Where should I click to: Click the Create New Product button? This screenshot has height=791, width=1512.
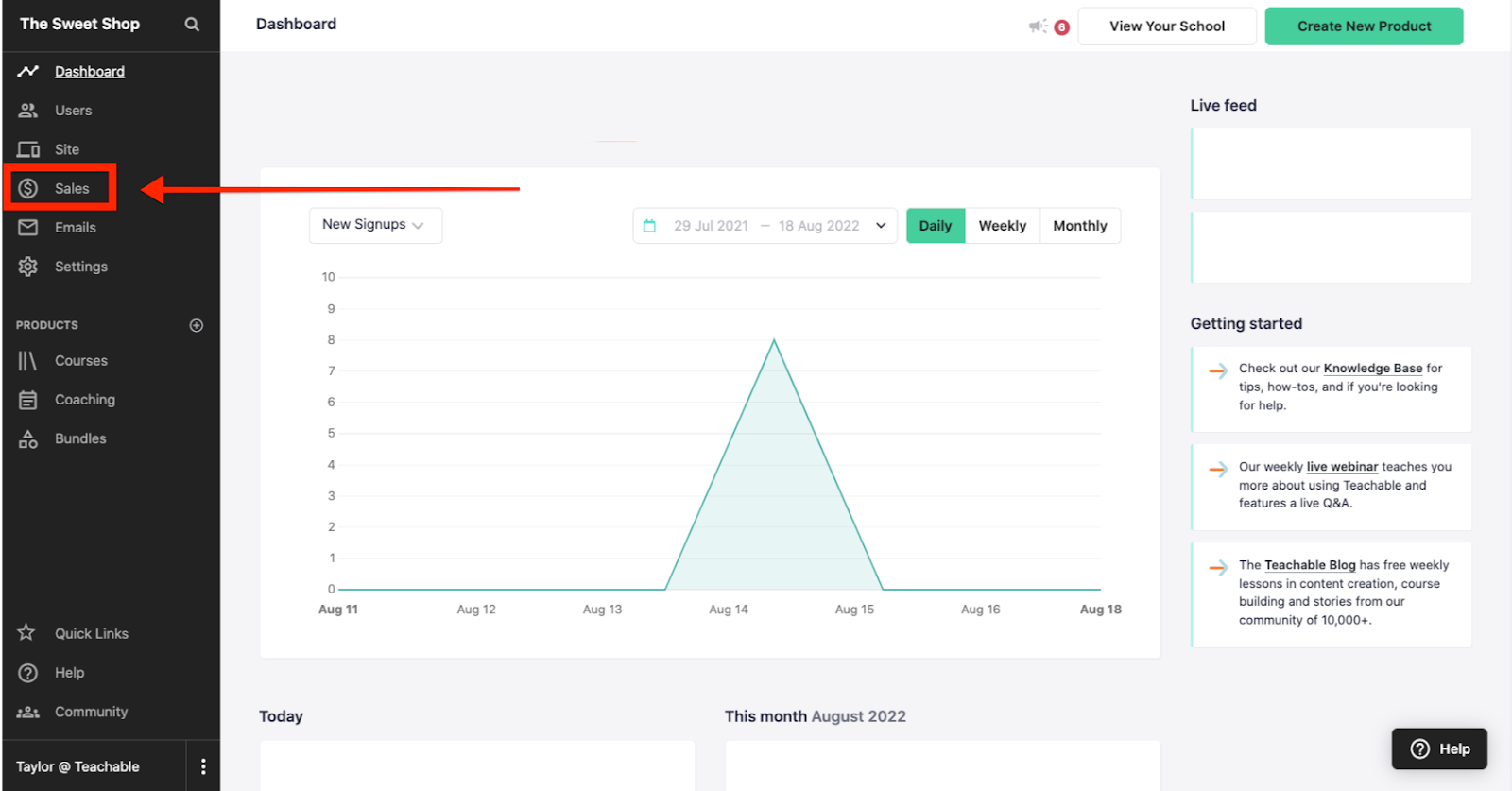[1364, 26]
